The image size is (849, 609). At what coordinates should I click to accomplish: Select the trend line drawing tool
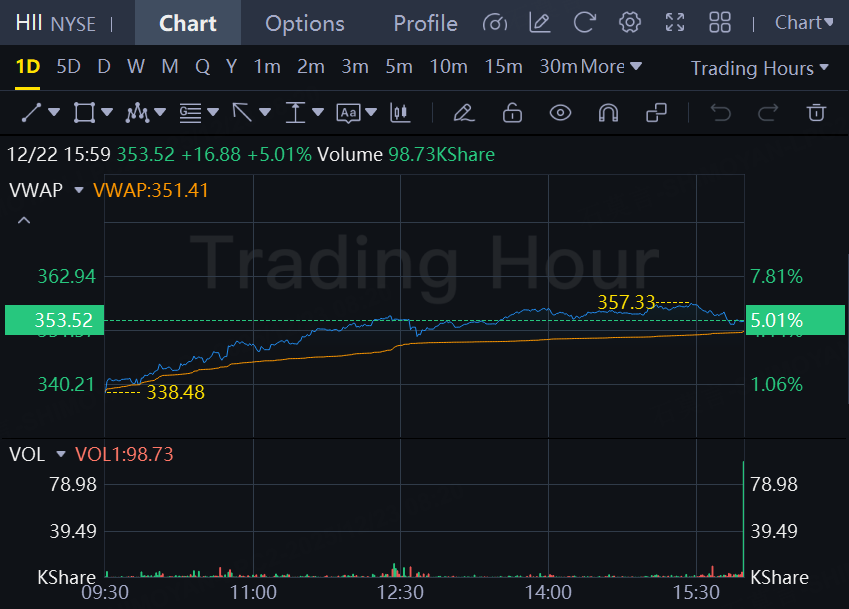[x=31, y=113]
